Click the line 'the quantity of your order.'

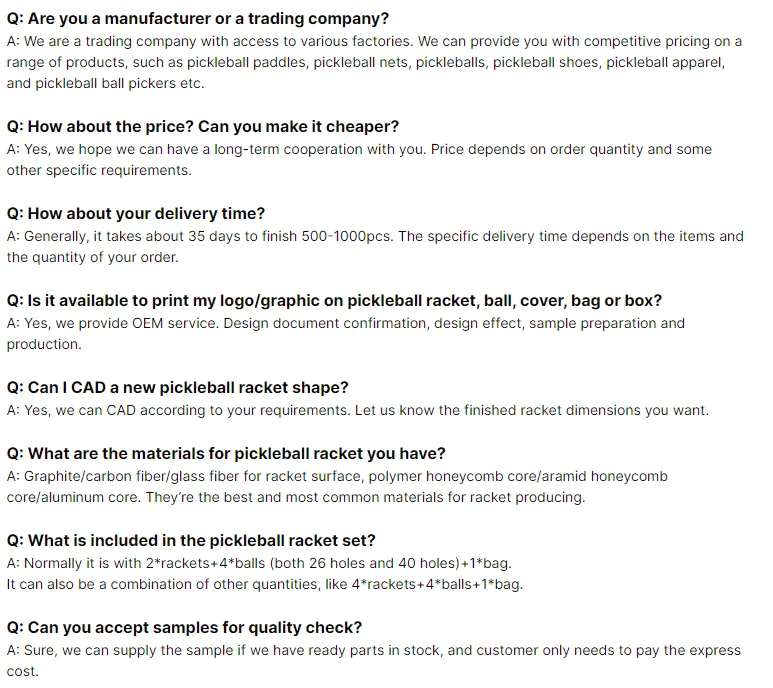click(92, 257)
